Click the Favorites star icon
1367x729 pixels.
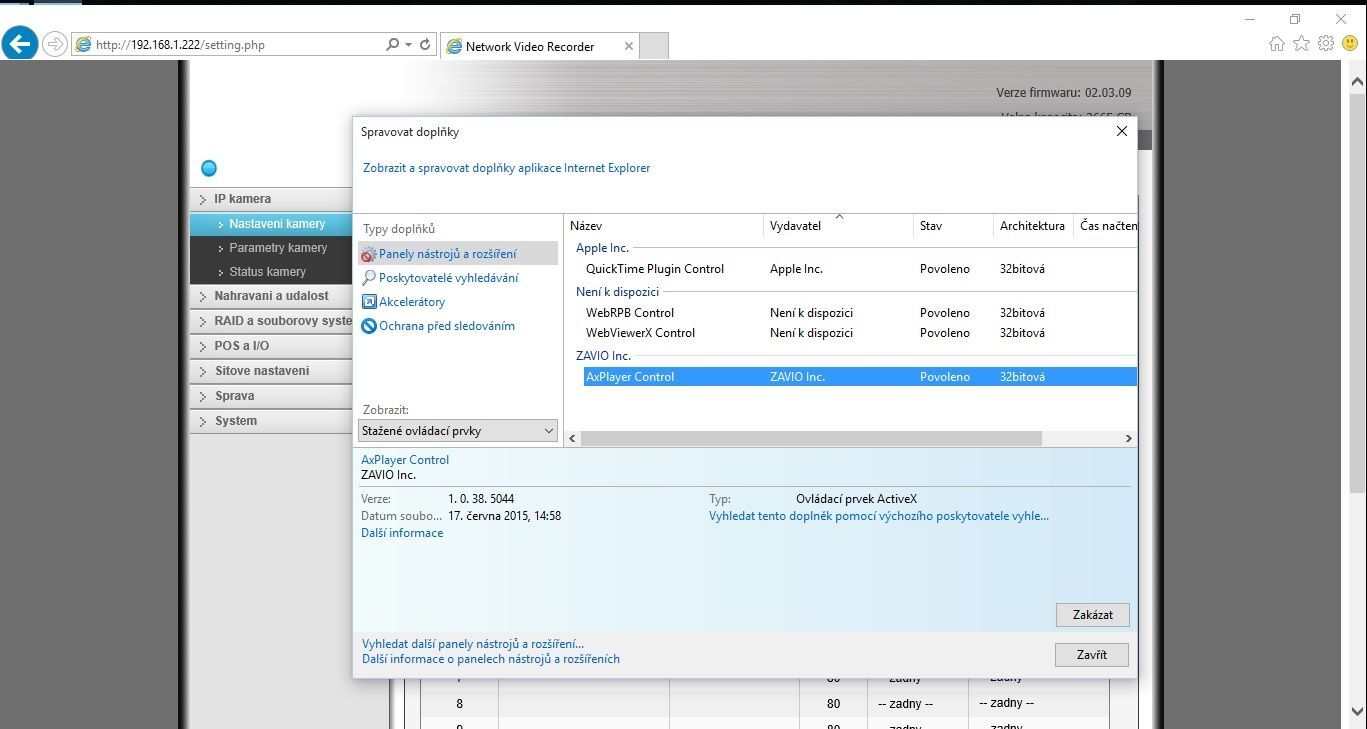[1301, 44]
